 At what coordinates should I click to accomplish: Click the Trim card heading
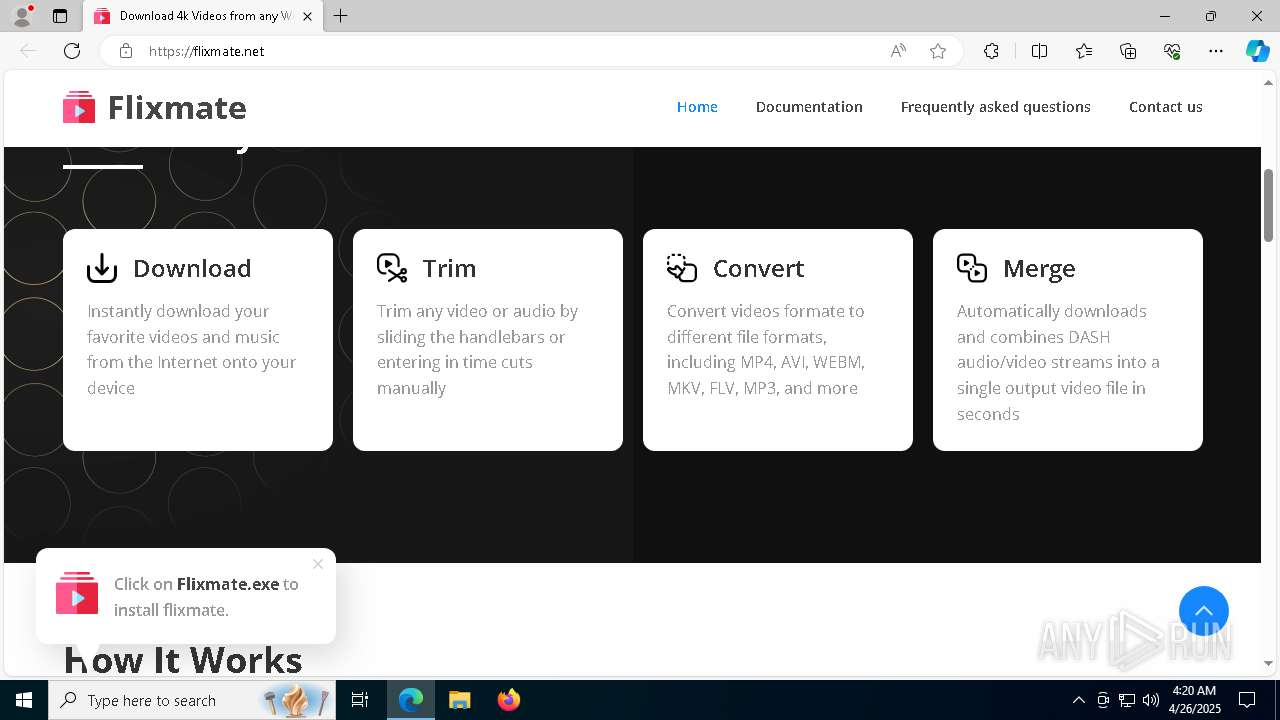point(449,268)
